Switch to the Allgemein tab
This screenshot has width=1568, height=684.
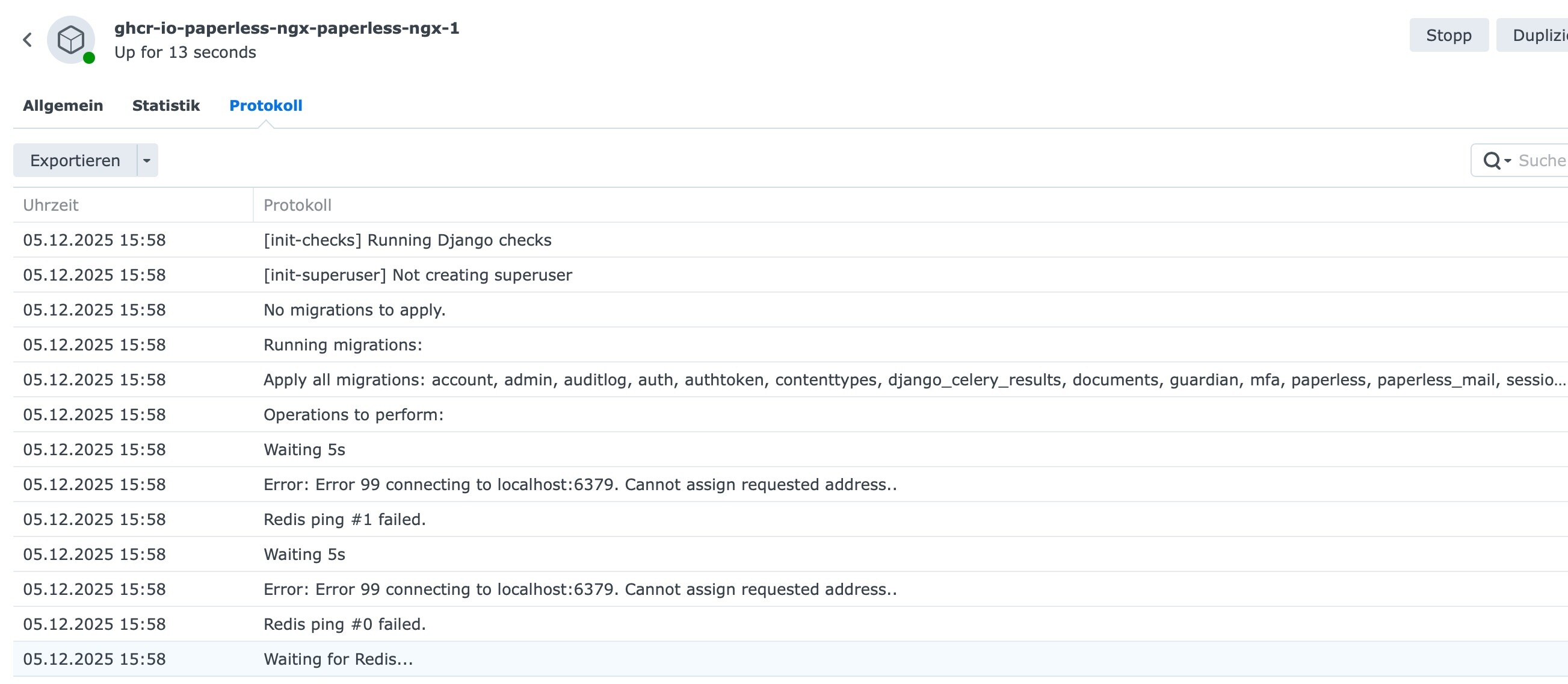tap(63, 106)
